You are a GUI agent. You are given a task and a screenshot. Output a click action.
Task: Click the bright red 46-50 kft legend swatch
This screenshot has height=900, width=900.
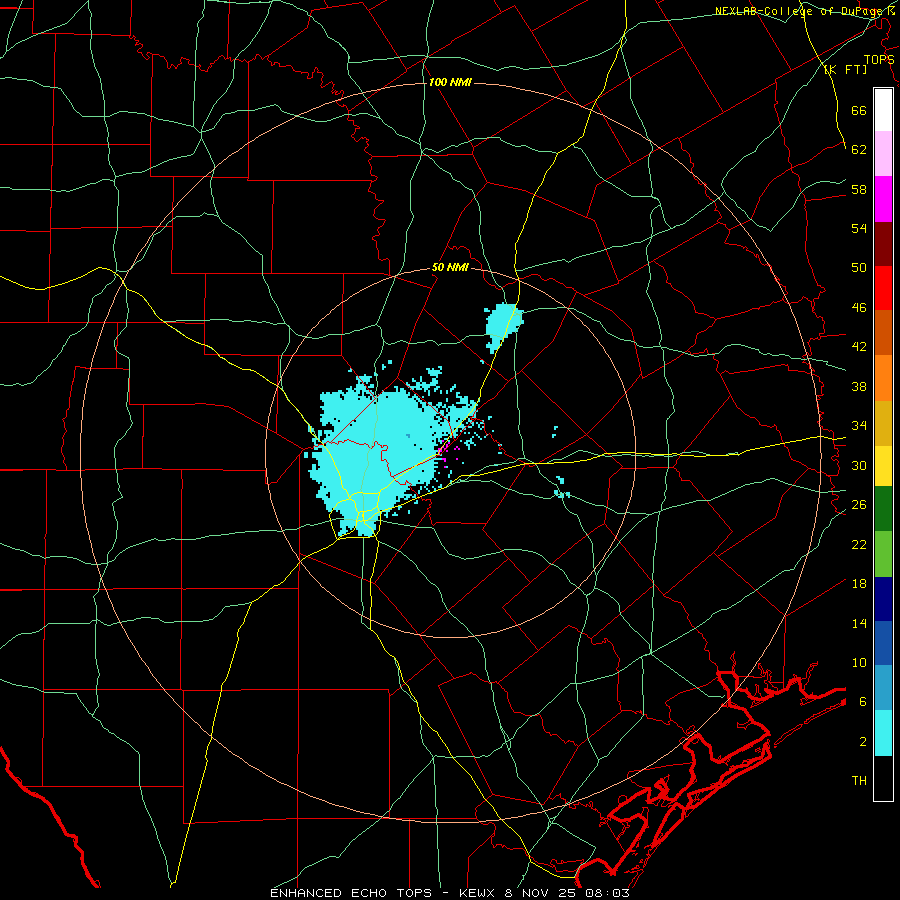click(883, 288)
